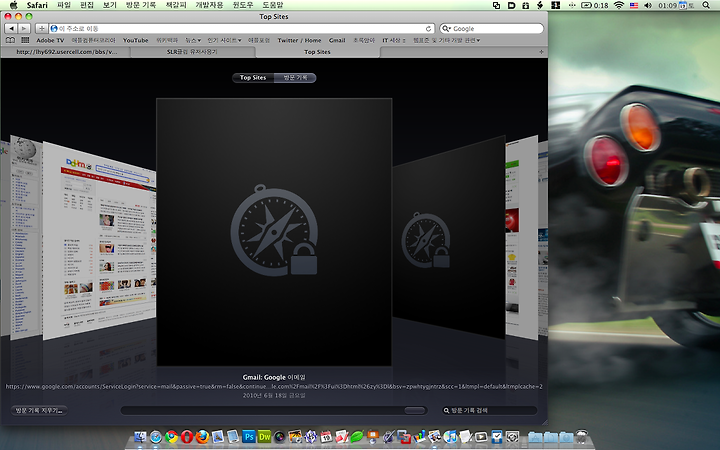Image resolution: width=720 pixels, height=450 pixels.
Task: Open Google search engine dropdown in search field
Action: click(x=446, y=28)
